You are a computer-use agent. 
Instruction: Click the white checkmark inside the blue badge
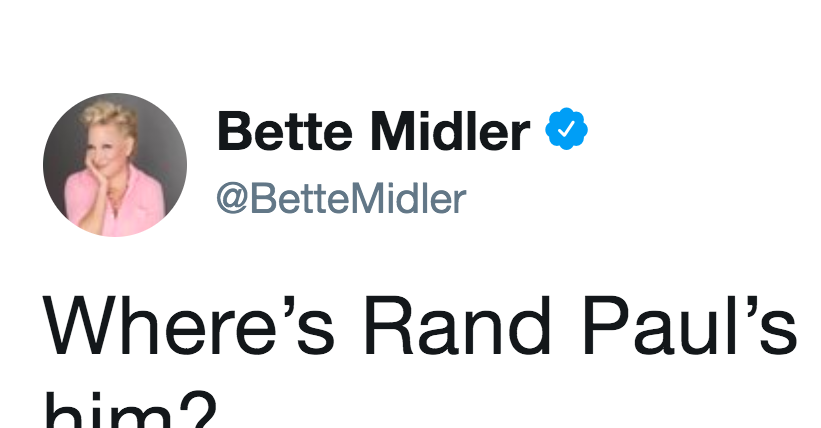566,129
